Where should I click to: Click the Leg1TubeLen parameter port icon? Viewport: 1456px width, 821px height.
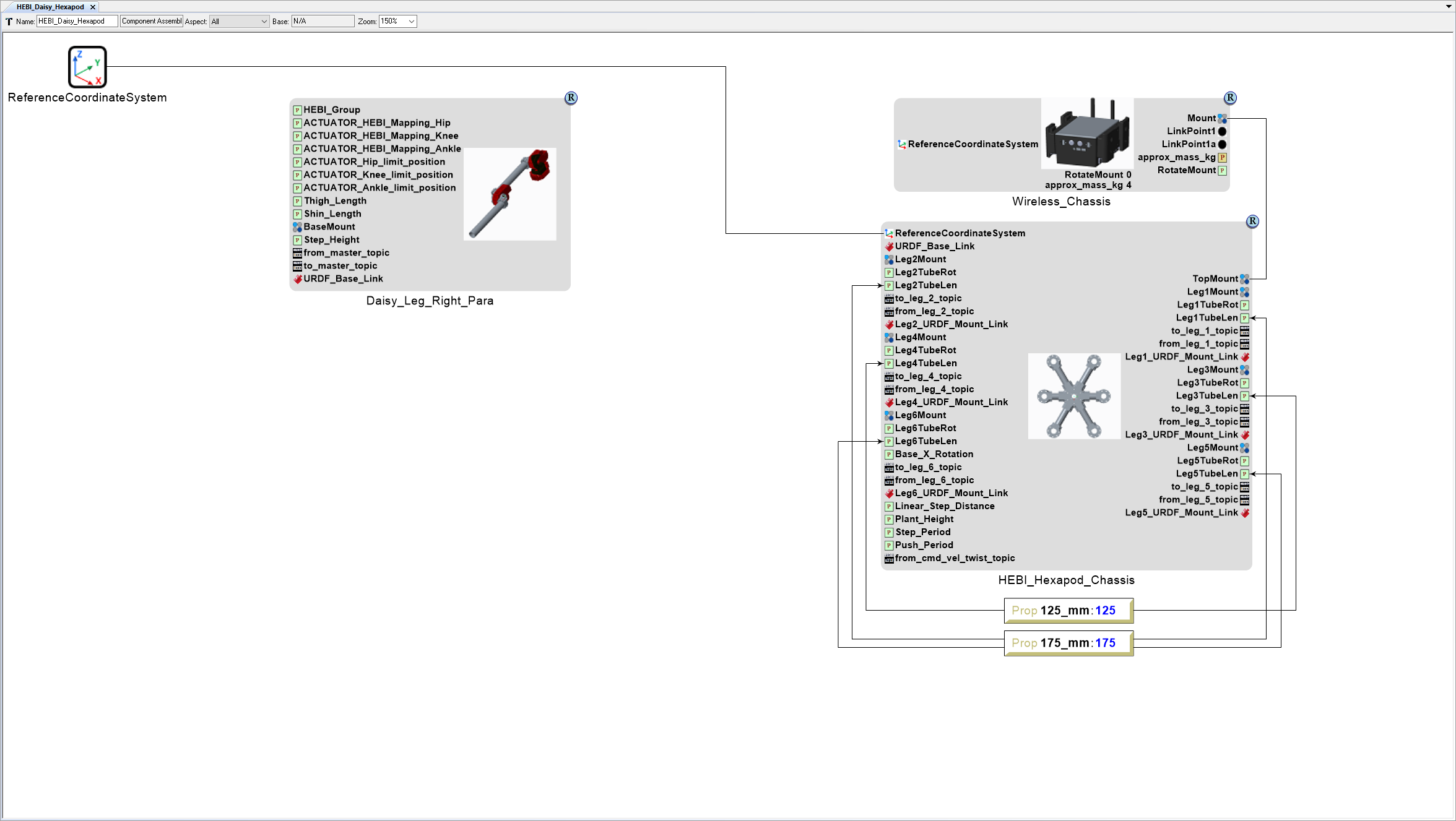1246,317
